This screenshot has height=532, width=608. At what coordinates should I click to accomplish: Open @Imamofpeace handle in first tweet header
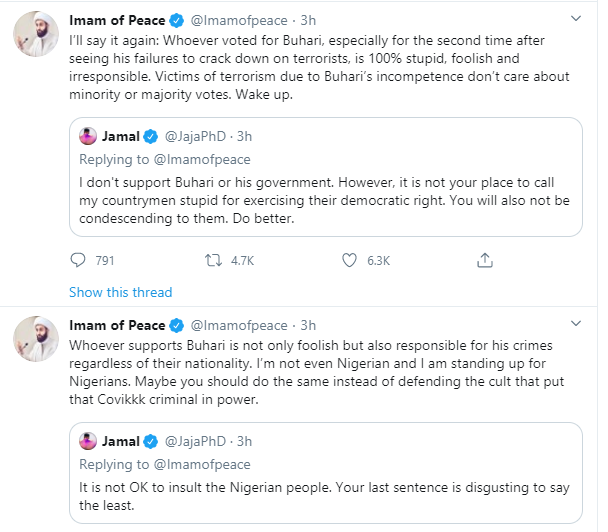(x=239, y=20)
